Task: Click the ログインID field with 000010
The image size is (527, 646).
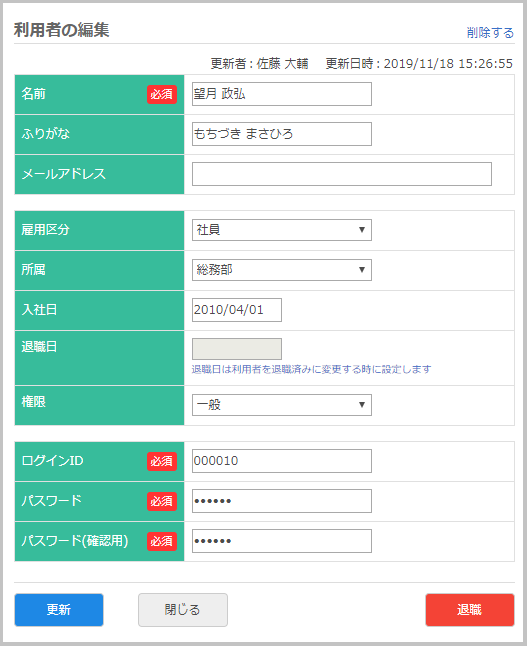Action: (x=281, y=461)
